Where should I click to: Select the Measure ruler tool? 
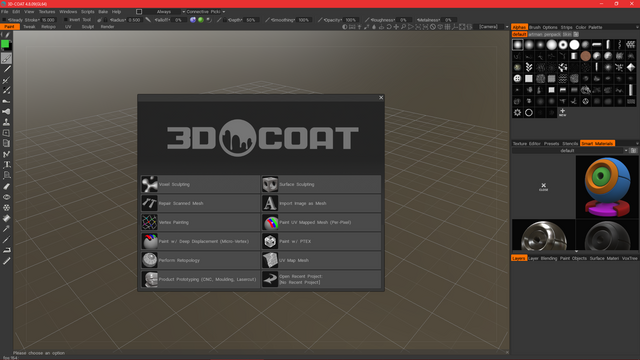[6, 261]
